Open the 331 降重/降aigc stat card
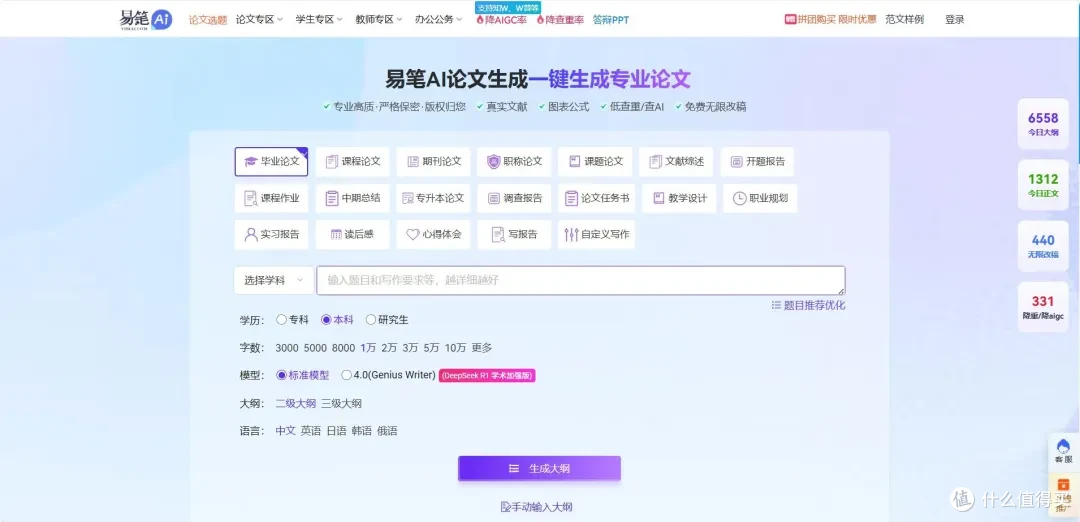1080x522 pixels. click(x=1043, y=307)
